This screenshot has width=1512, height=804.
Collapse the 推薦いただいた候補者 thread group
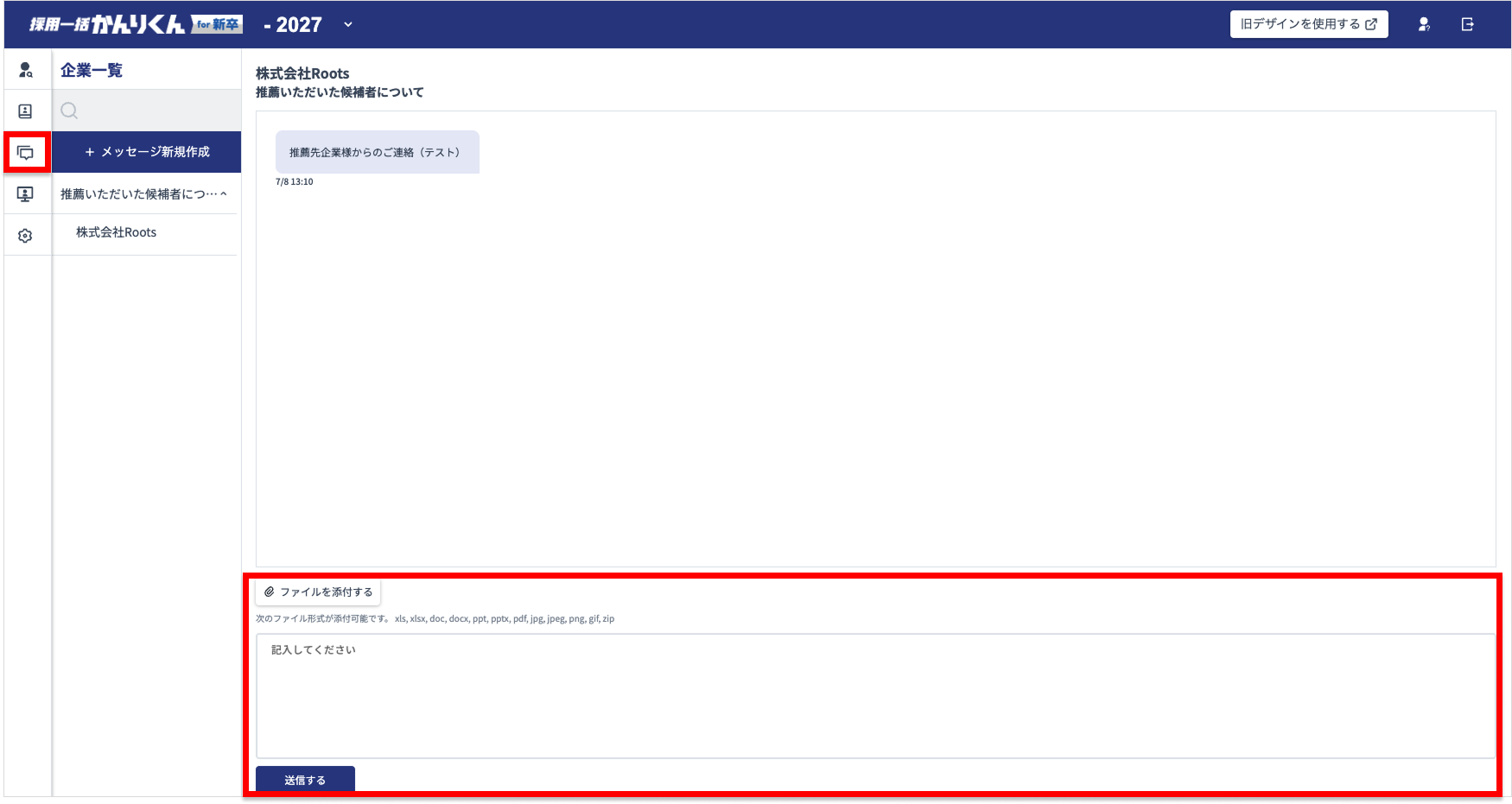(x=224, y=194)
